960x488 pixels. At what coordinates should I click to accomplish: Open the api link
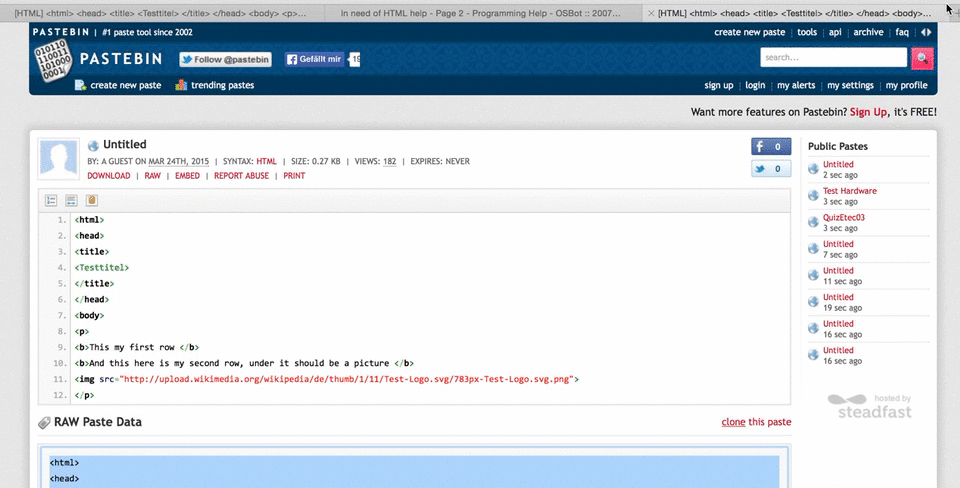[x=835, y=32]
